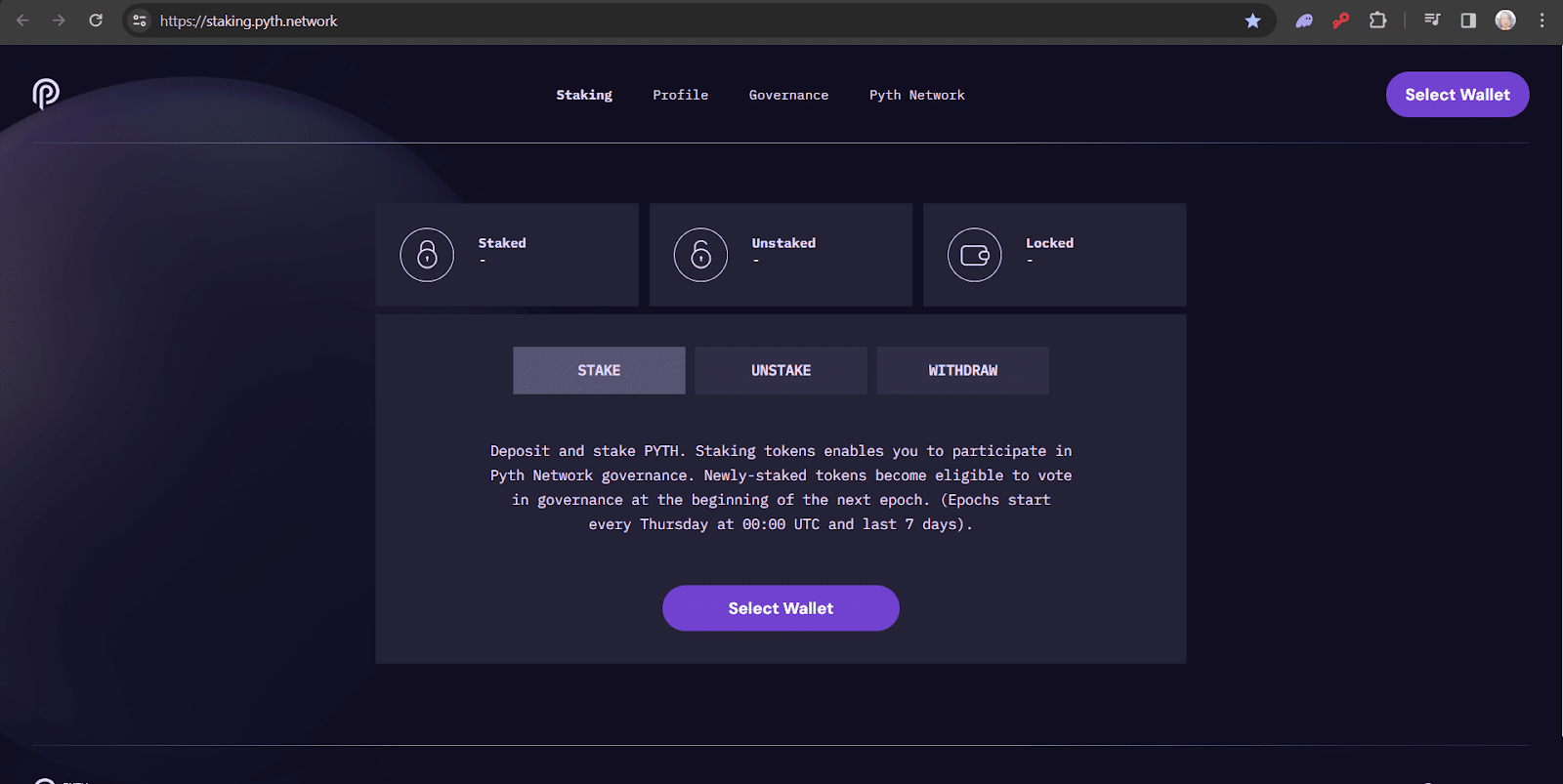Open the Pyth Network nav item
1563x784 pixels.
(917, 95)
